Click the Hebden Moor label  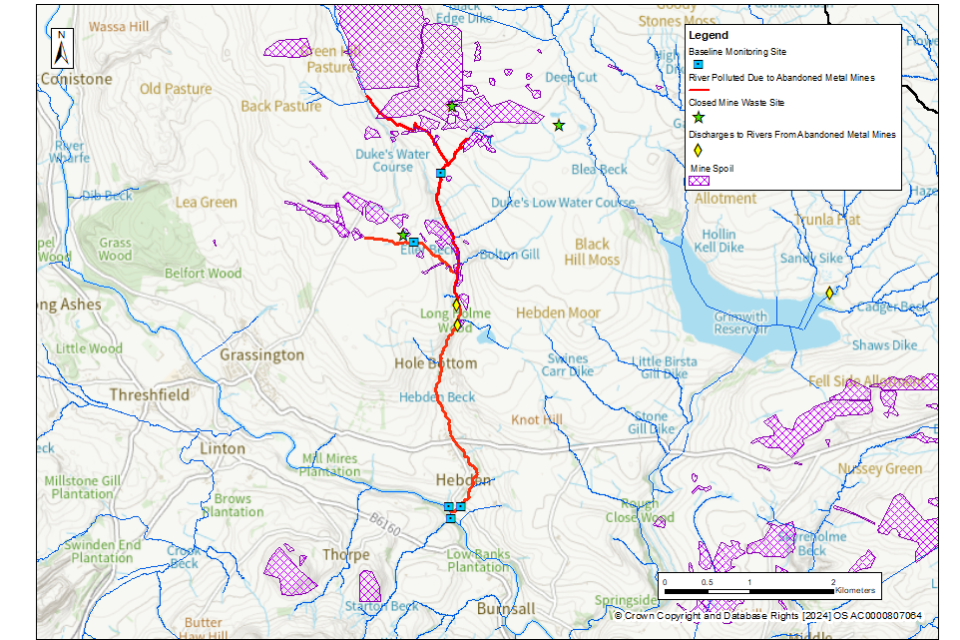pyautogui.click(x=558, y=313)
